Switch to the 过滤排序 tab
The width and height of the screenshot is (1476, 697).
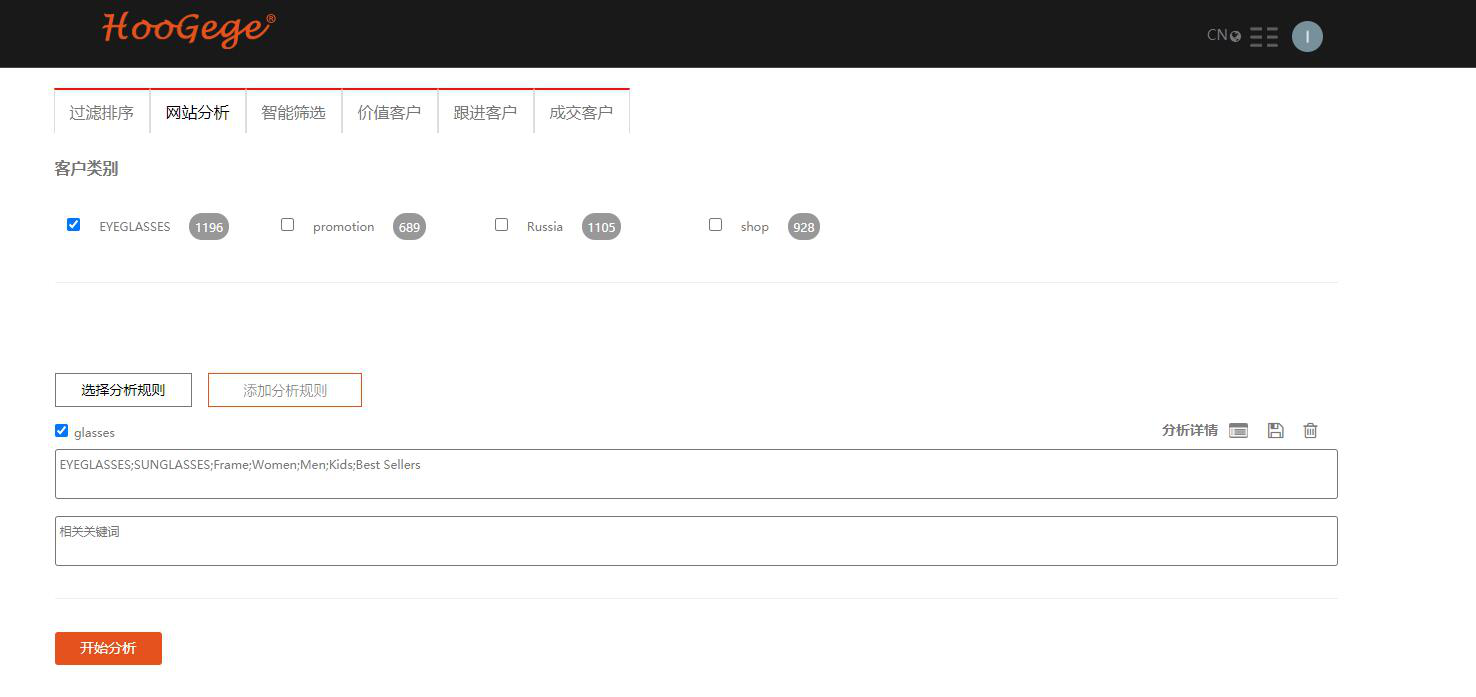pyautogui.click(x=101, y=112)
